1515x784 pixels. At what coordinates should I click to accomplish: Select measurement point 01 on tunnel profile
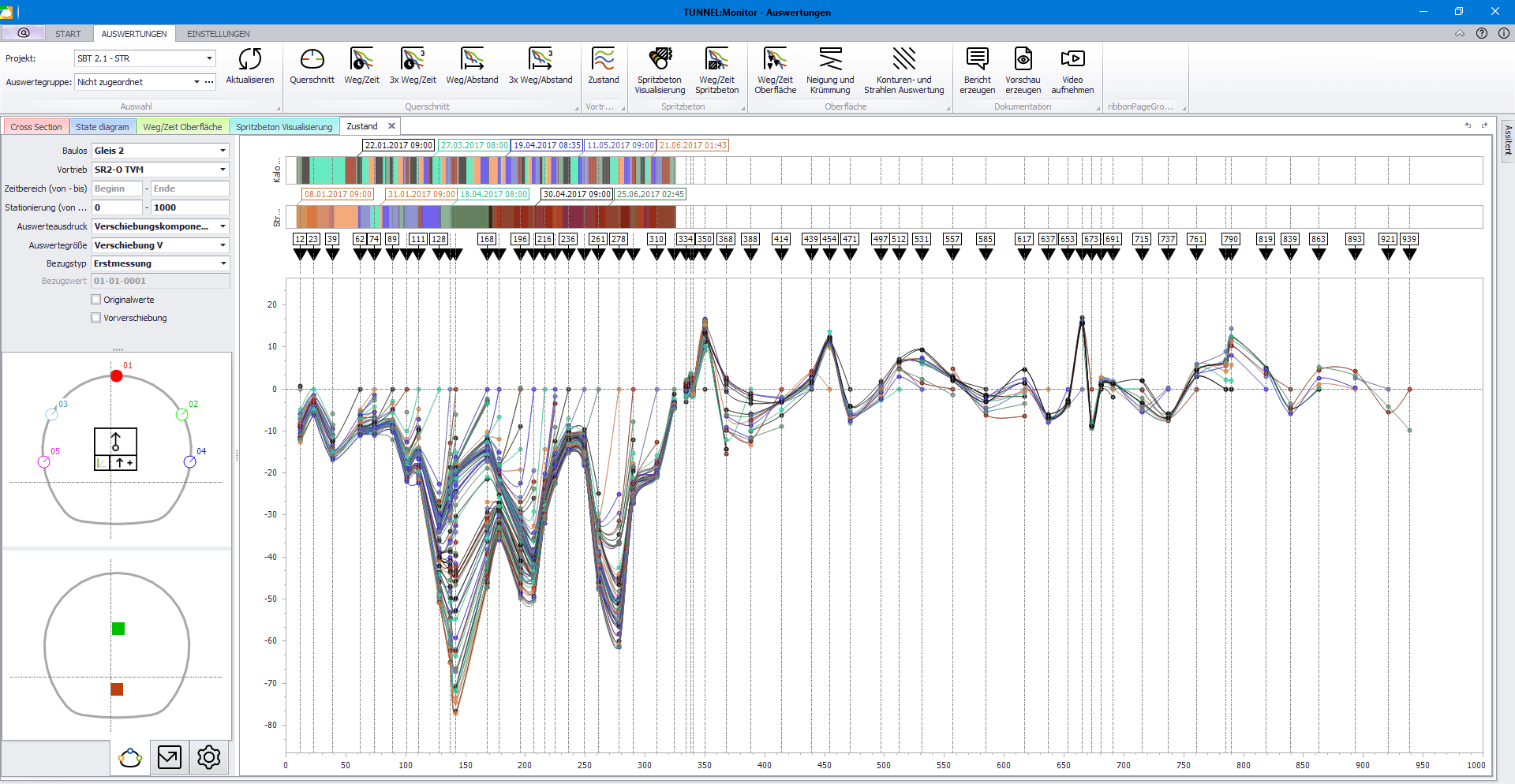pos(117,376)
